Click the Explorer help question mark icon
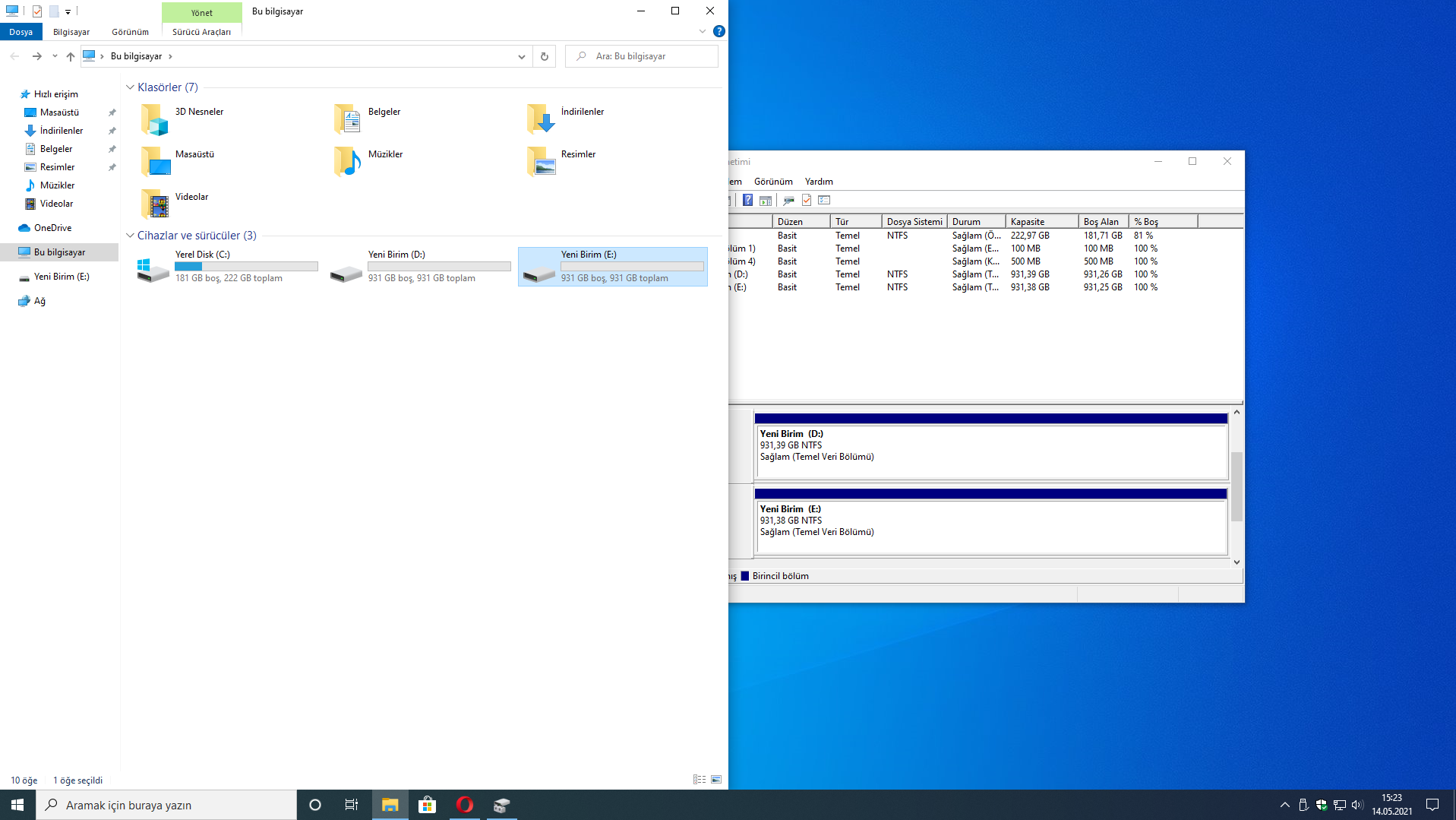Viewport: 1456px width, 820px height. [719, 32]
